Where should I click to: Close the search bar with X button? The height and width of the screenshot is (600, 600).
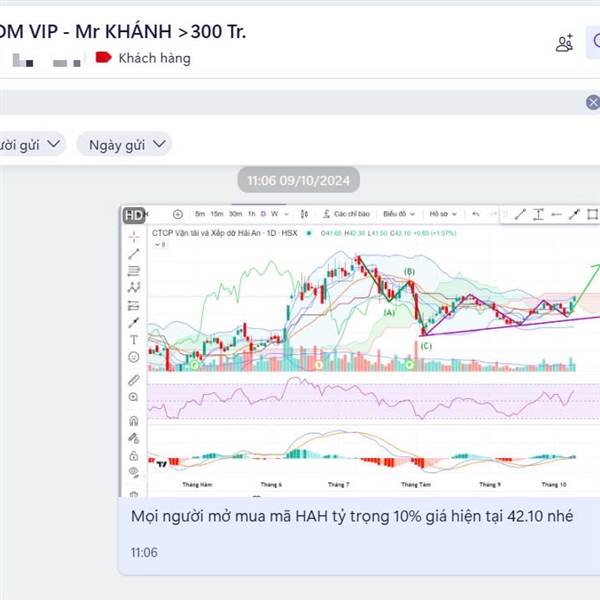coord(593,103)
